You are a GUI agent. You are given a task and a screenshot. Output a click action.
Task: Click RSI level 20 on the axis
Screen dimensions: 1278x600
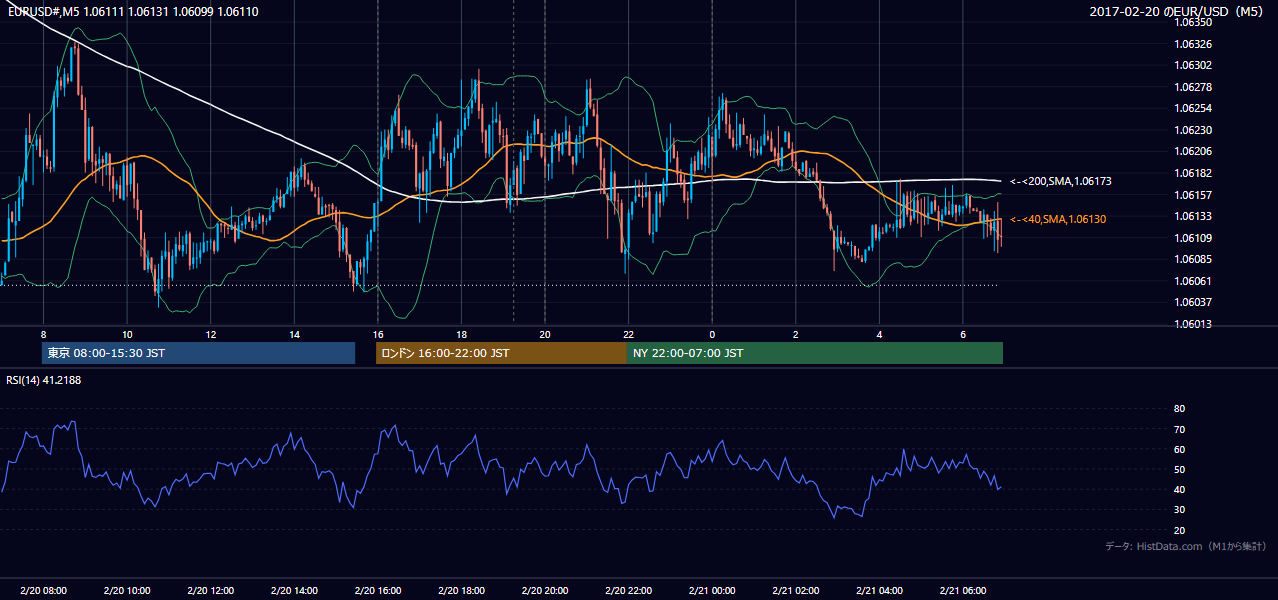pyautogui.click(x=1179, y=530)
